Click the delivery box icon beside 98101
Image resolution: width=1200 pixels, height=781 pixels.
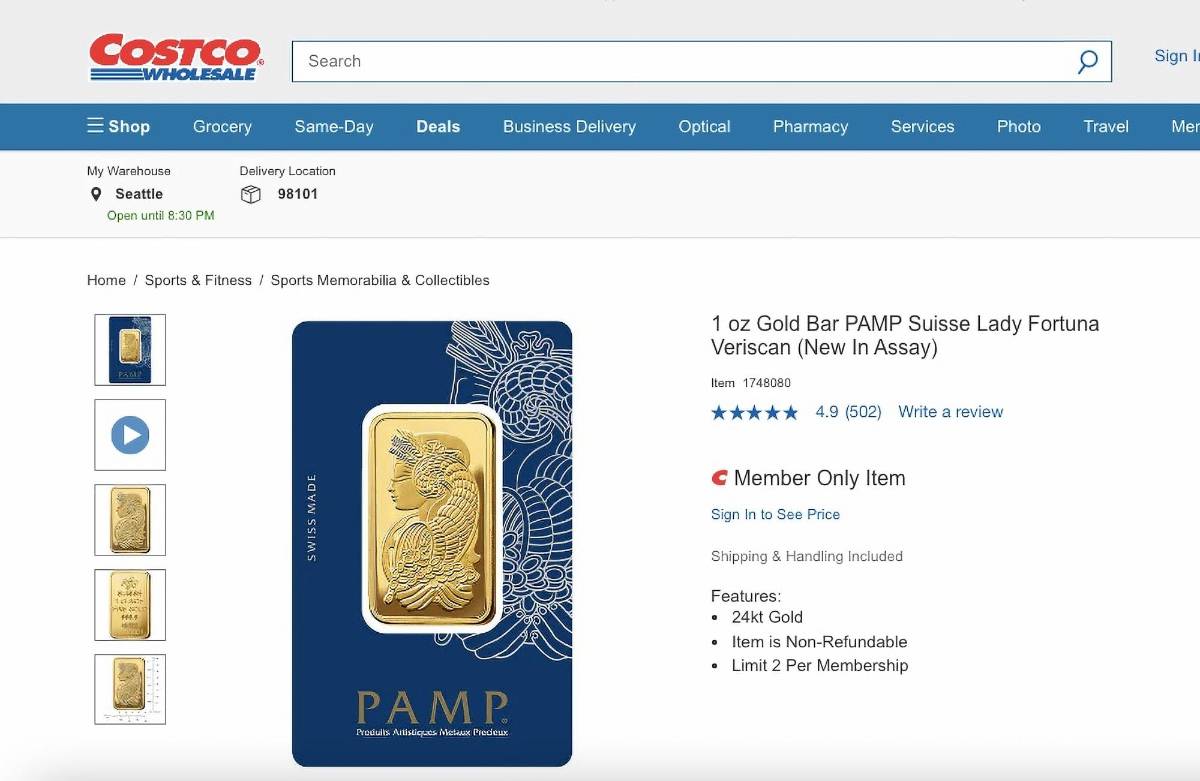click(x=250, y=194)
